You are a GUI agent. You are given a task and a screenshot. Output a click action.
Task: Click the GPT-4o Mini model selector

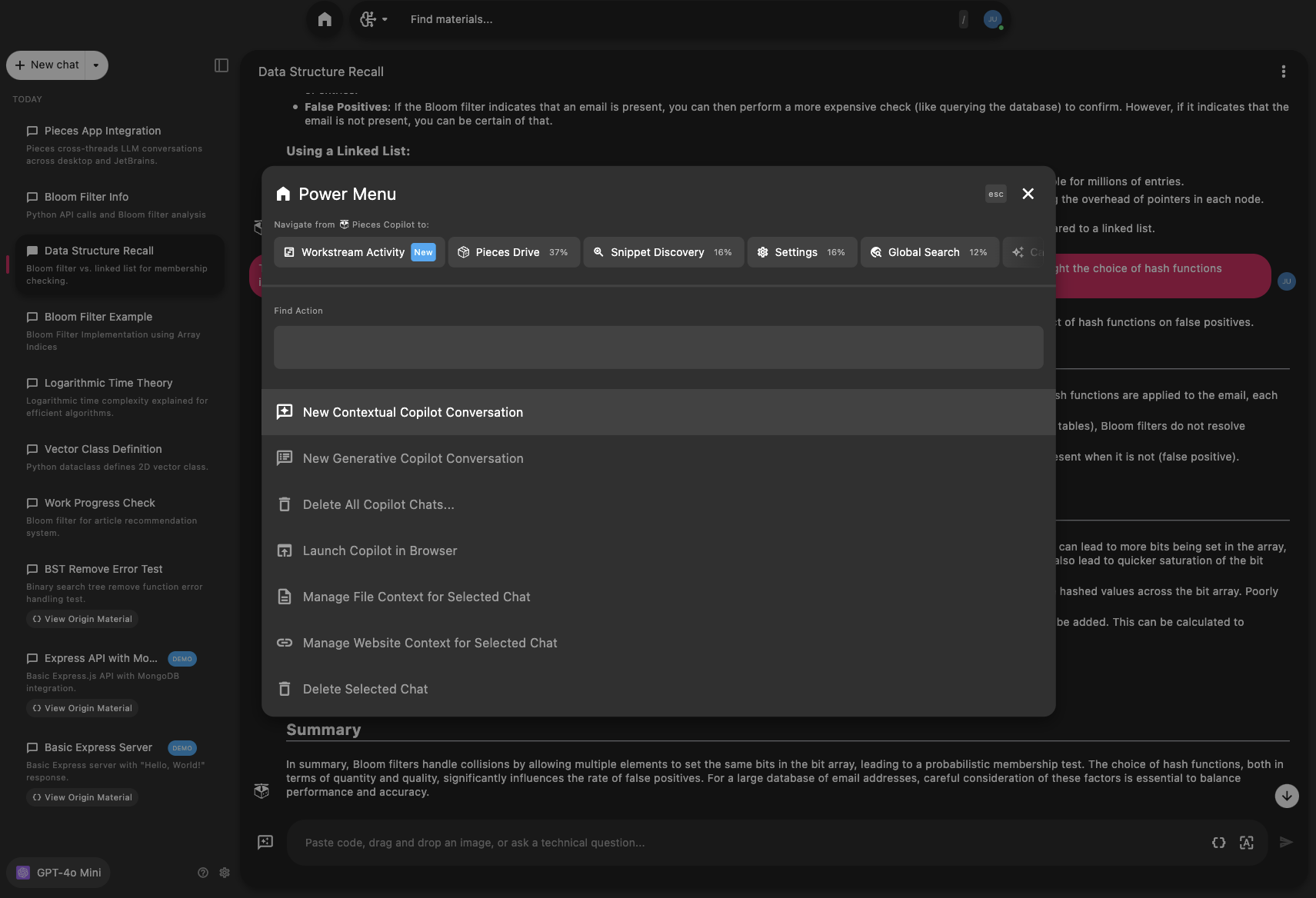click(x=58, y=873)
